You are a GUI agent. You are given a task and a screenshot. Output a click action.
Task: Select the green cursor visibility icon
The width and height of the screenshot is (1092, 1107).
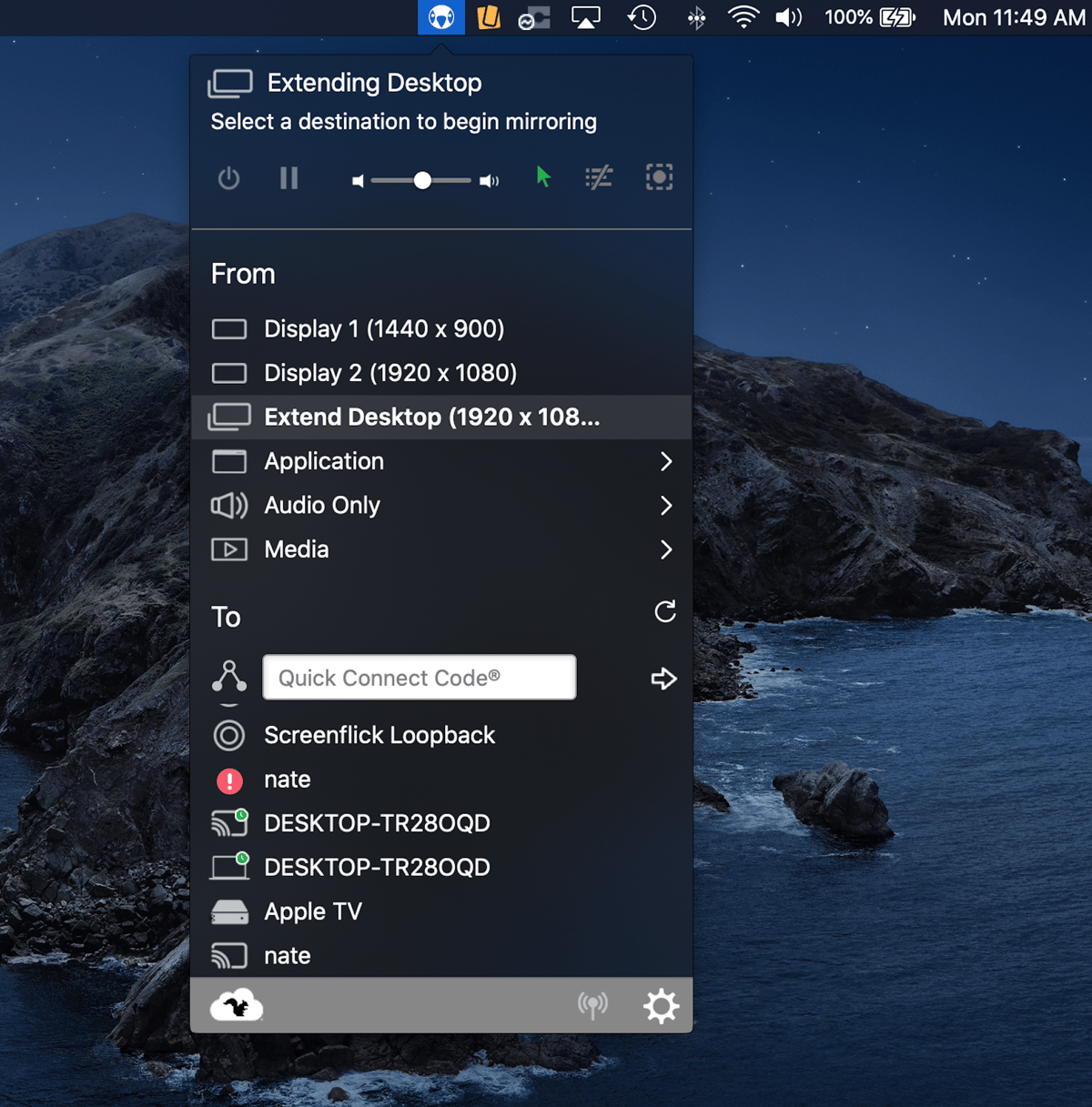click(x=543, y=177)
